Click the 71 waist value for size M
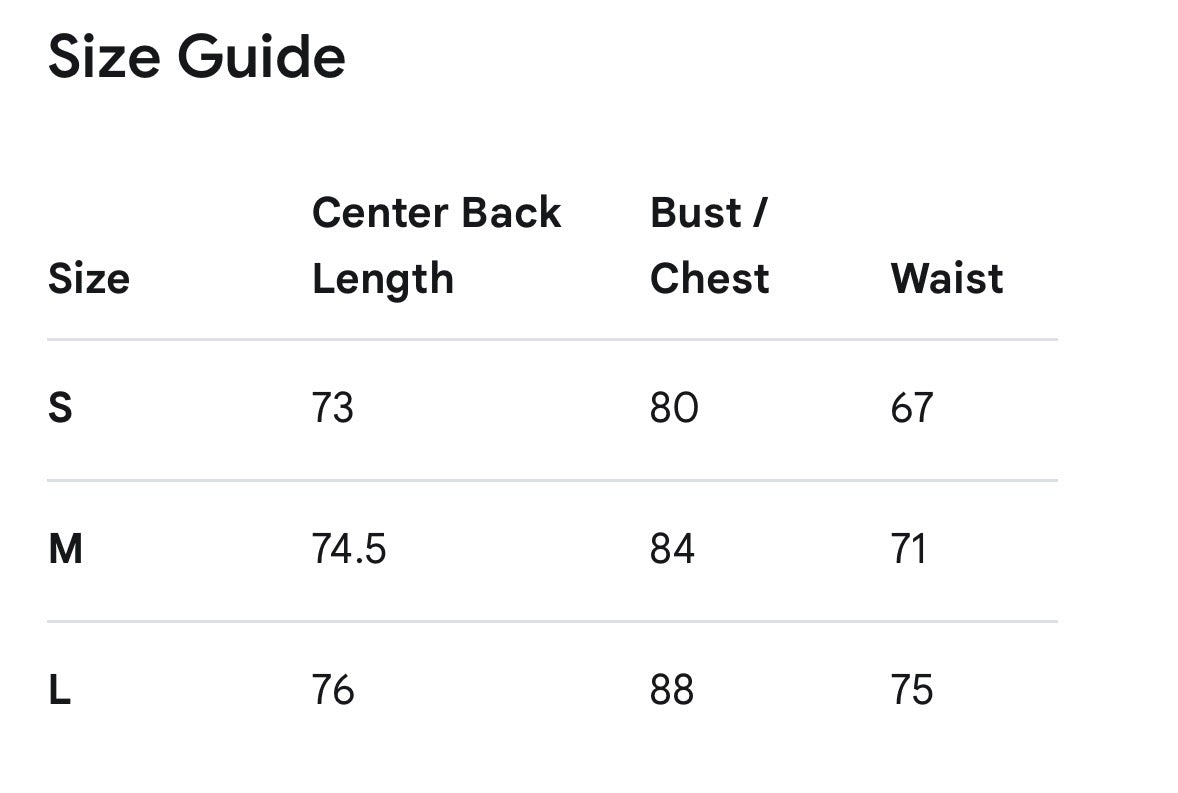This screenshot has width=1178, height=793. tap(909, 549)
